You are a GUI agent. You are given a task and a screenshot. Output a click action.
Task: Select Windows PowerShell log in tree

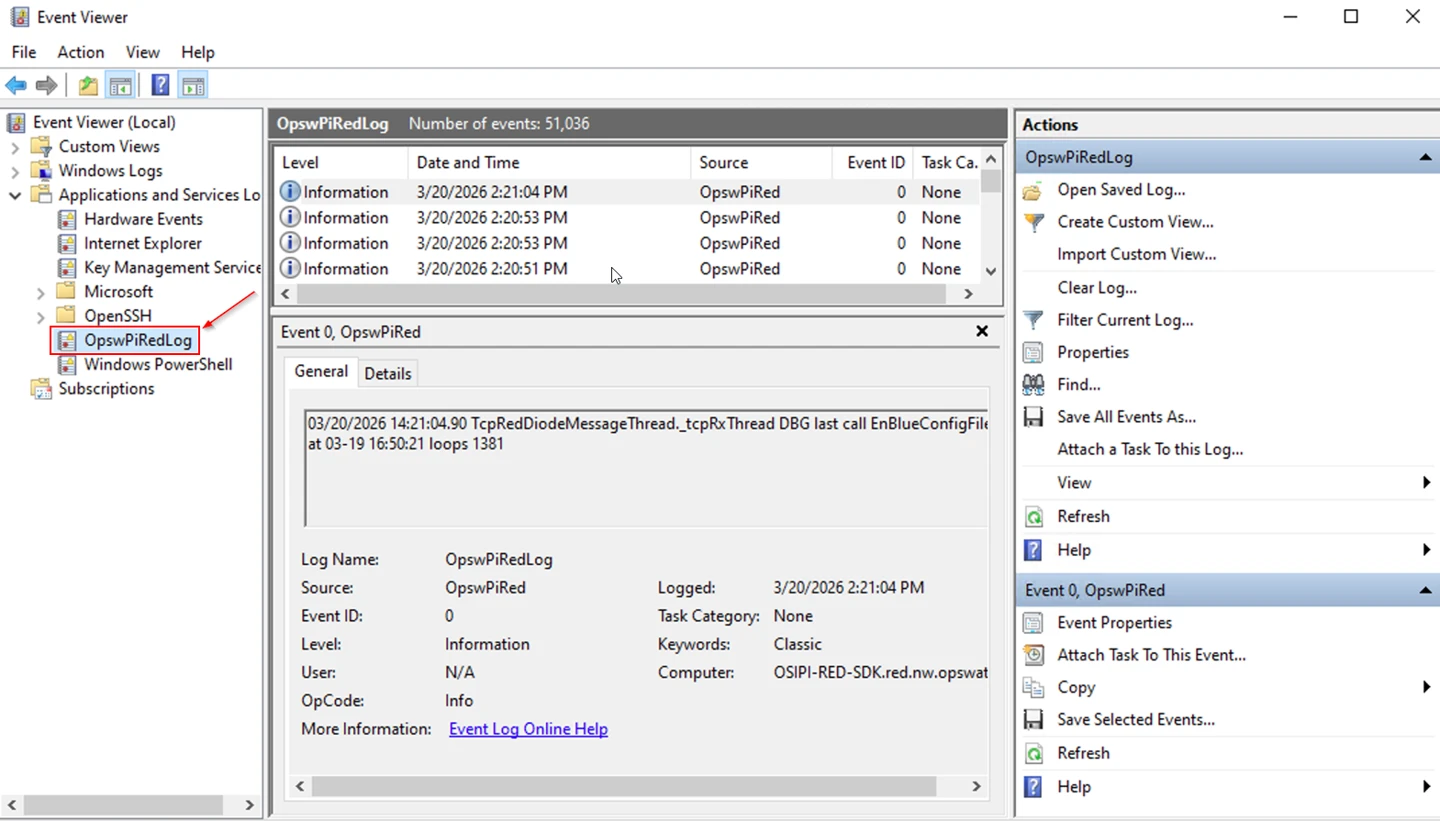[157, 364]
